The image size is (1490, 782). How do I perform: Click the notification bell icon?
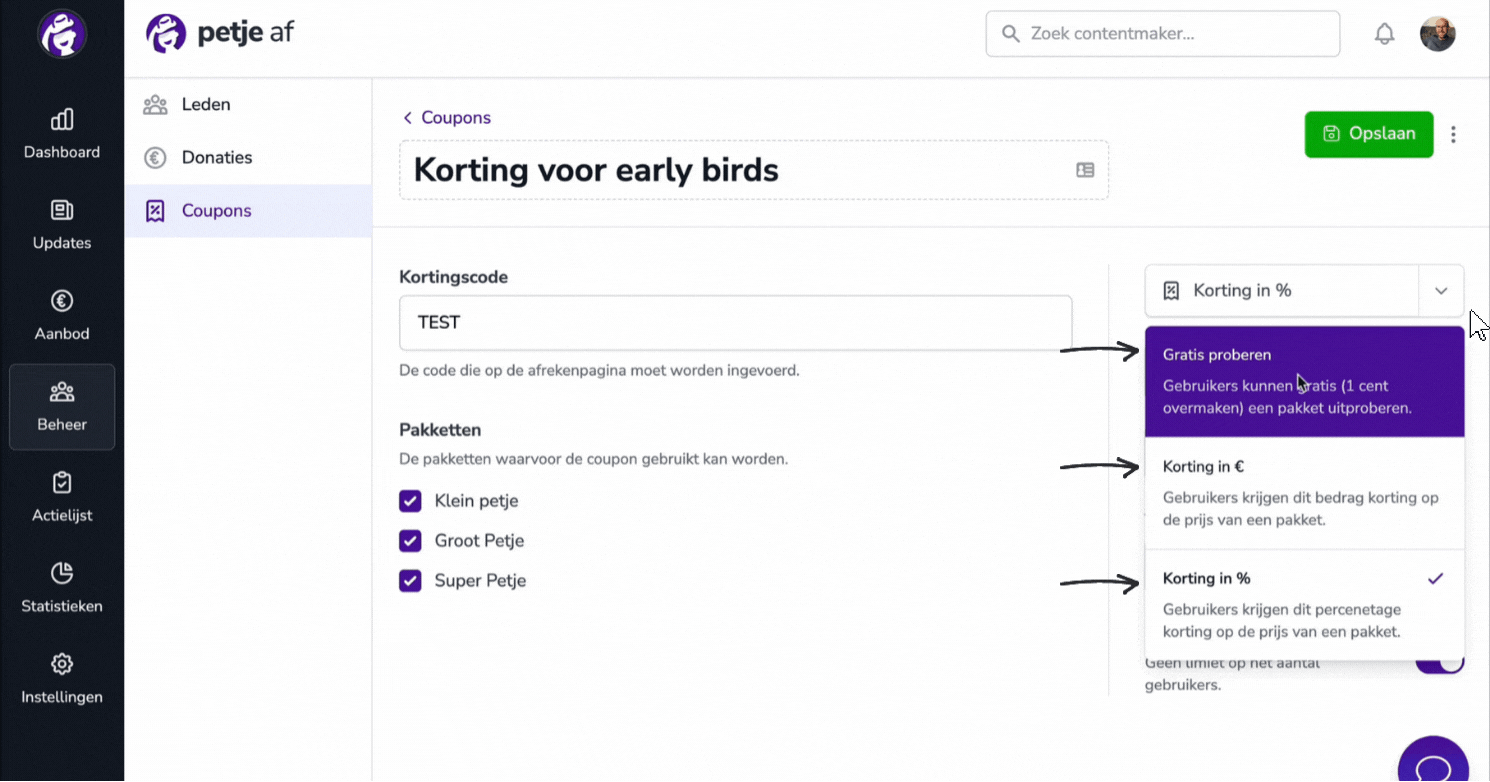(x=1384, y=34)
